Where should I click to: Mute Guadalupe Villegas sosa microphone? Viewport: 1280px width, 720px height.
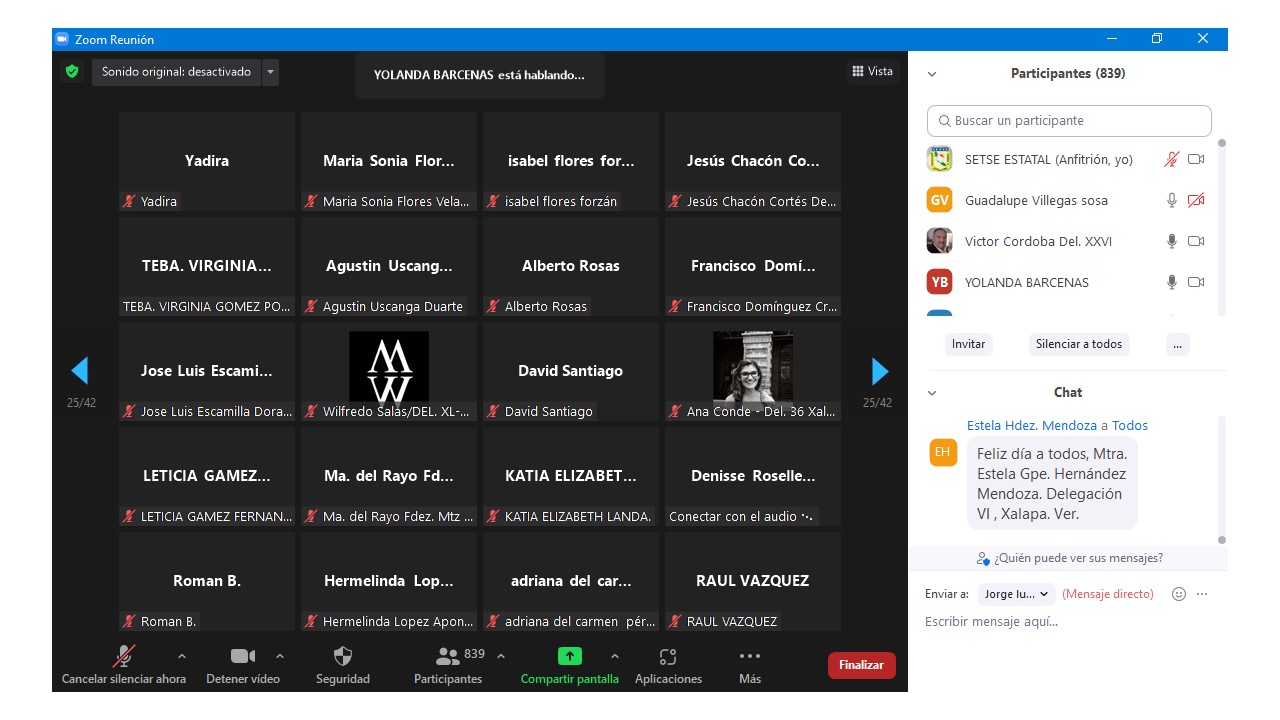(1172, 200)
